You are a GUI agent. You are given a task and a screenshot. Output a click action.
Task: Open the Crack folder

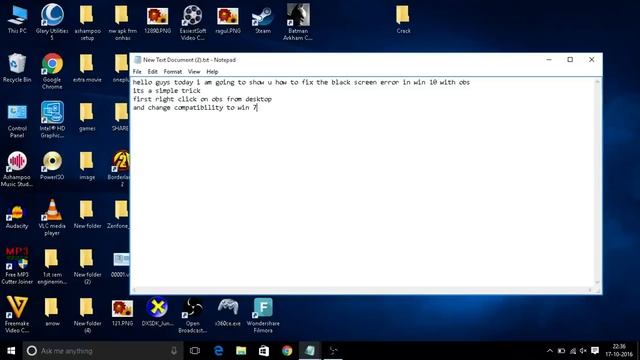(x=403, y=19)
